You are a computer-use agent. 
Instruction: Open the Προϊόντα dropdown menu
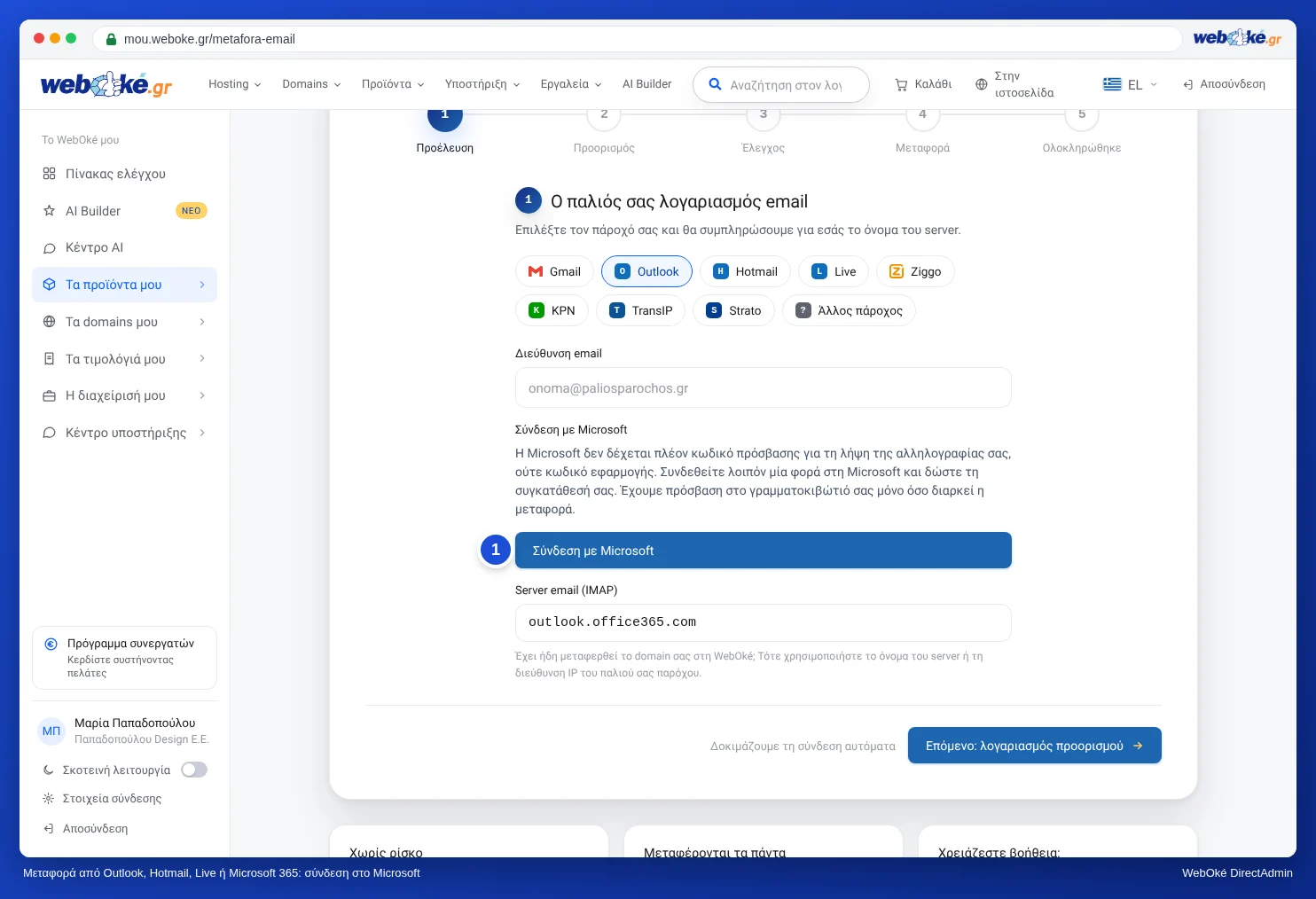[393, 84]
